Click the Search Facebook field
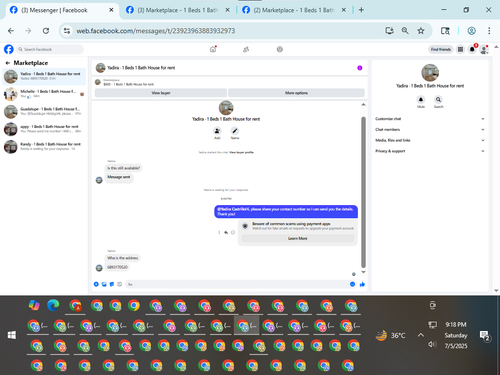500x375 pixels. (x=50, y=49)
